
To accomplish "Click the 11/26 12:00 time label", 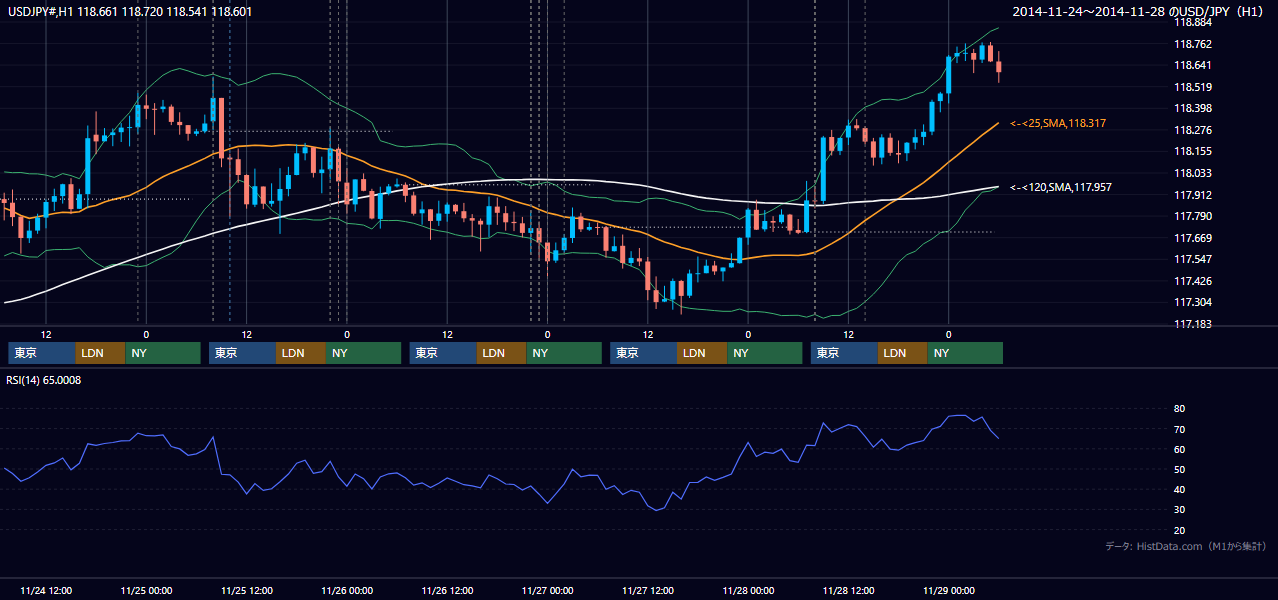I will [447, 590].
